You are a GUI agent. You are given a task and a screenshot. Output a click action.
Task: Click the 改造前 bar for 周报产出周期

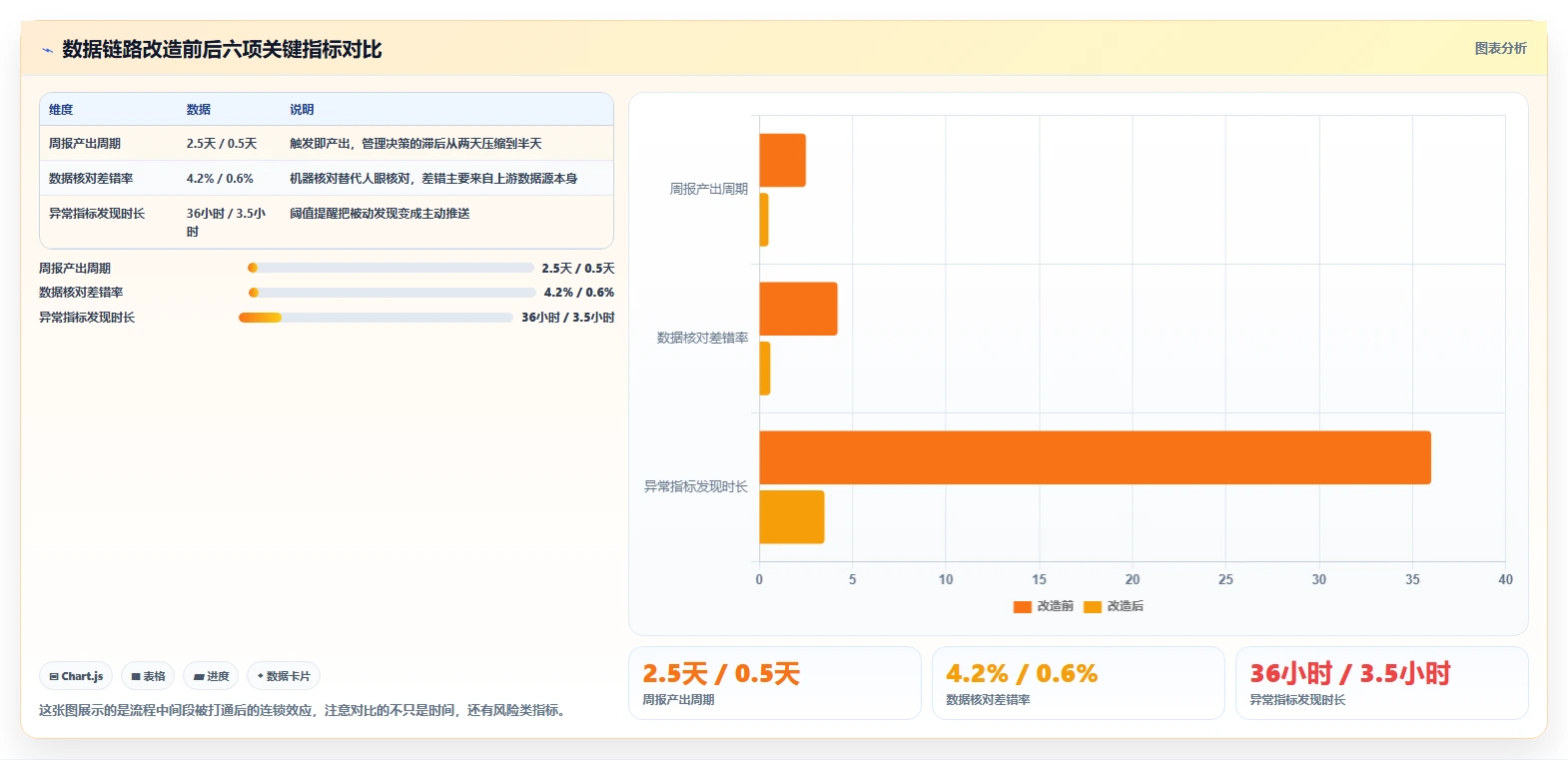tap(782, 160)
